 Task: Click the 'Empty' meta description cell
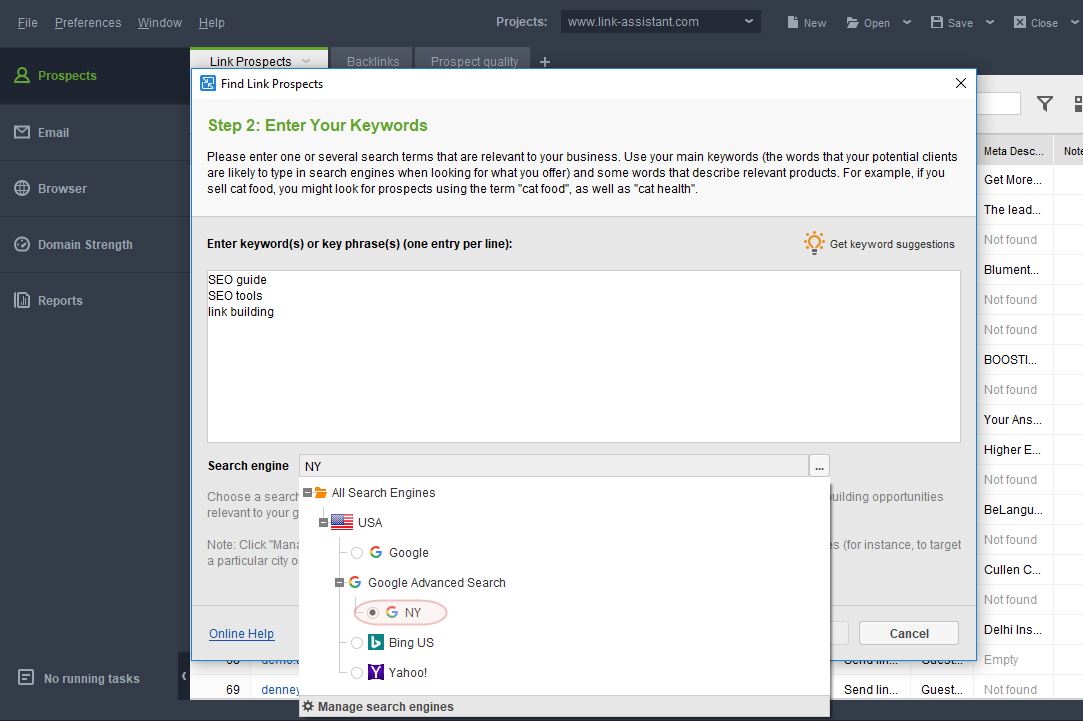[x=1014, y=660]
